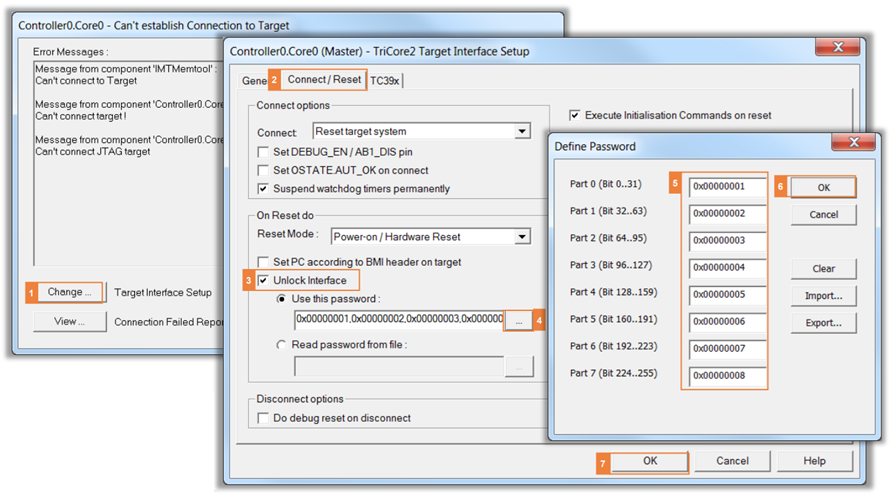
Task: Click Import... in Define Password
Action: pyautogui.click(x=824, y=296)
